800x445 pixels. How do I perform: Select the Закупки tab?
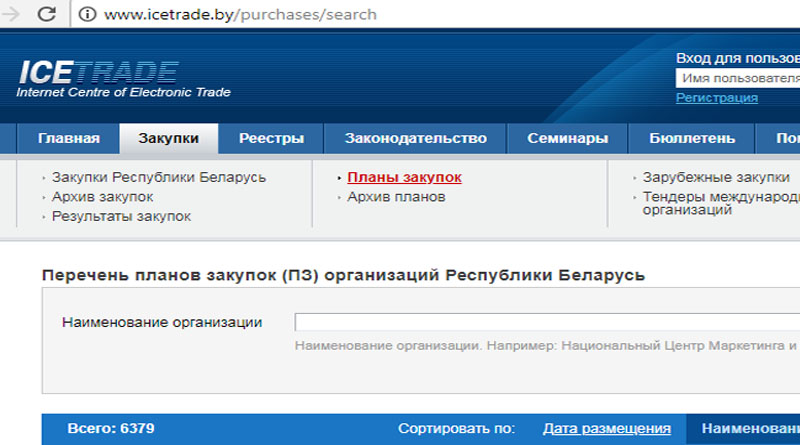point(168,138)
